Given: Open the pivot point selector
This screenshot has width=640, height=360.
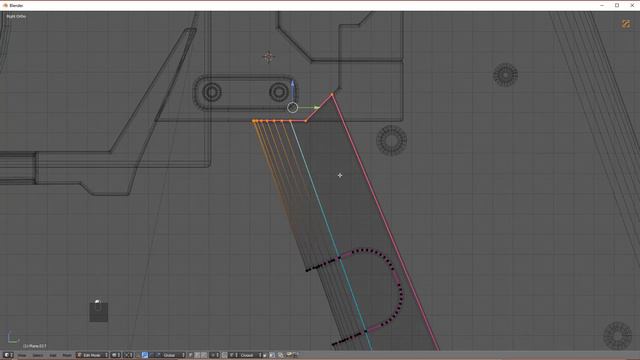Looking at the screenshot, I should 128,355.
